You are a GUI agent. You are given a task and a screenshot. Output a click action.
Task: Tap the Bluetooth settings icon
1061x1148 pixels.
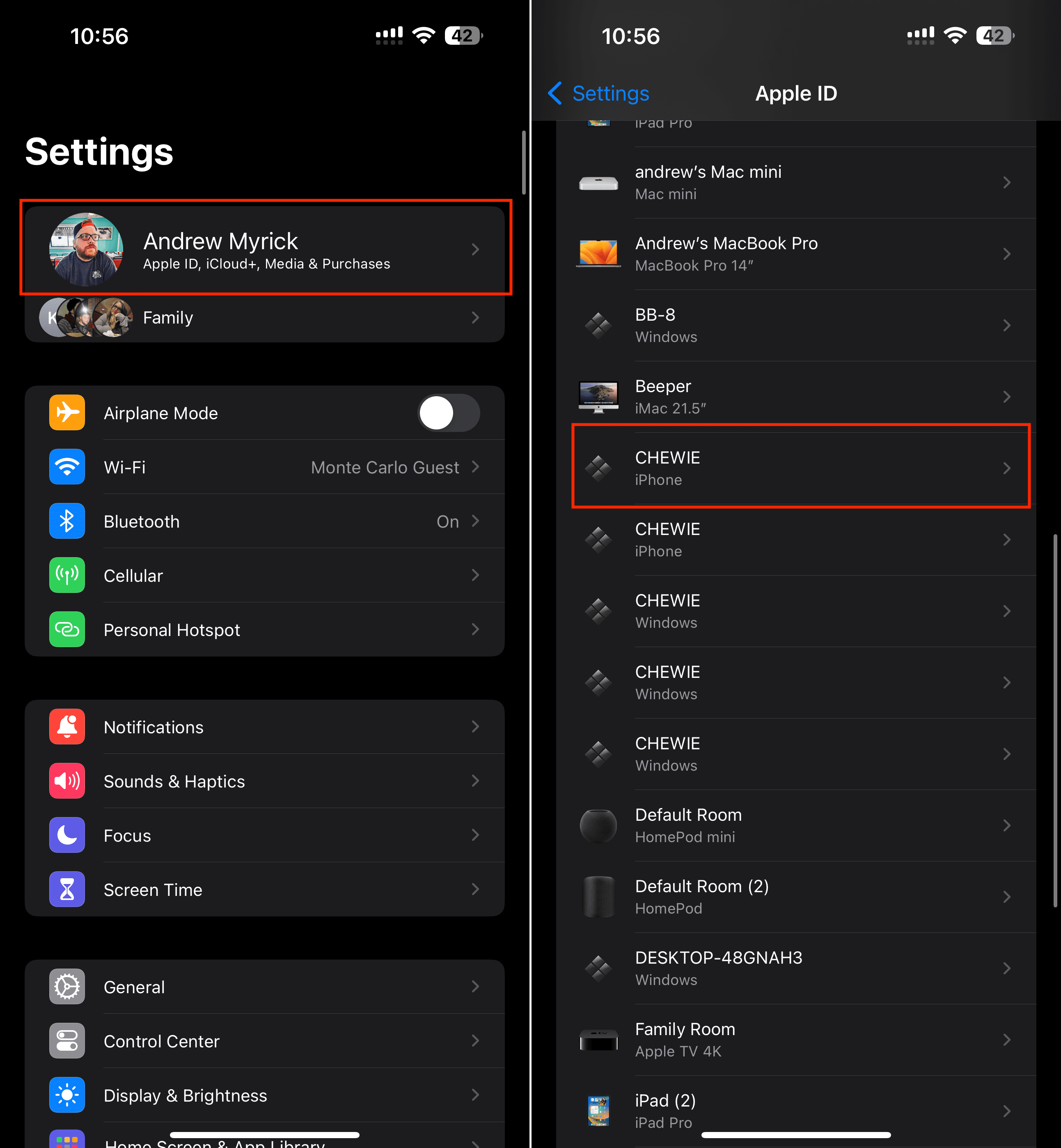tap(67, 521)
